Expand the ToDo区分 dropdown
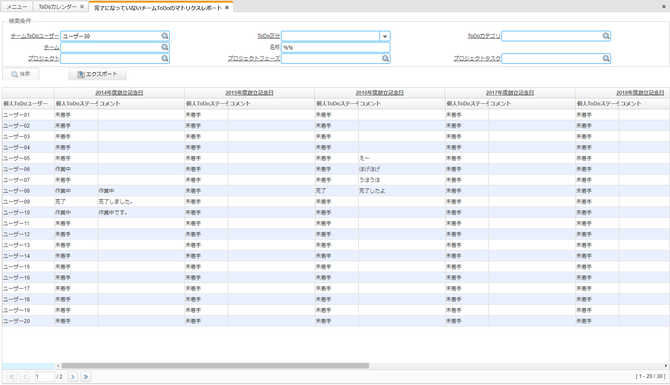The height and width of the screenshot is (385, 670). tap(385, 36)
